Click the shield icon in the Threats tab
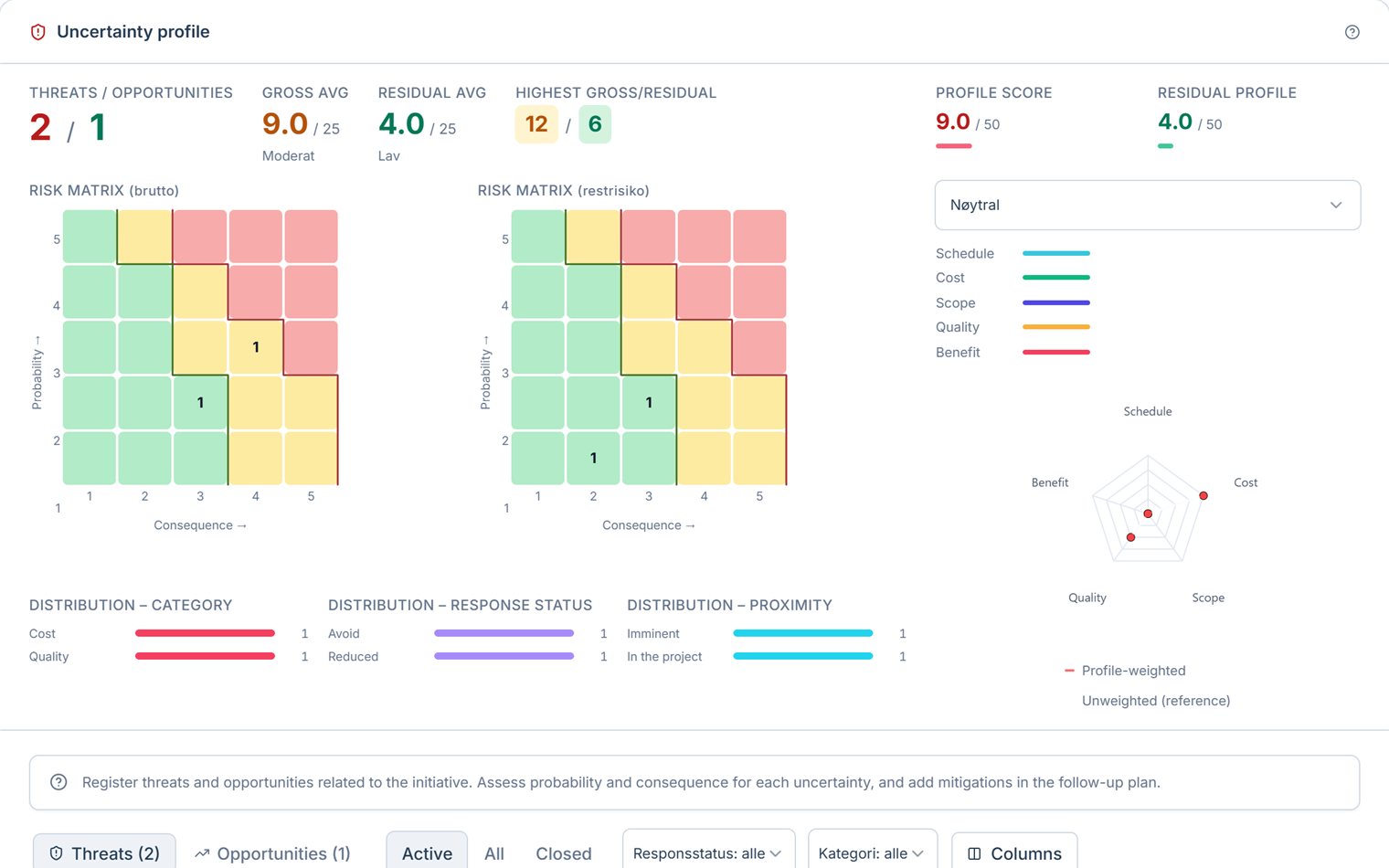 (x=57, y=853)
